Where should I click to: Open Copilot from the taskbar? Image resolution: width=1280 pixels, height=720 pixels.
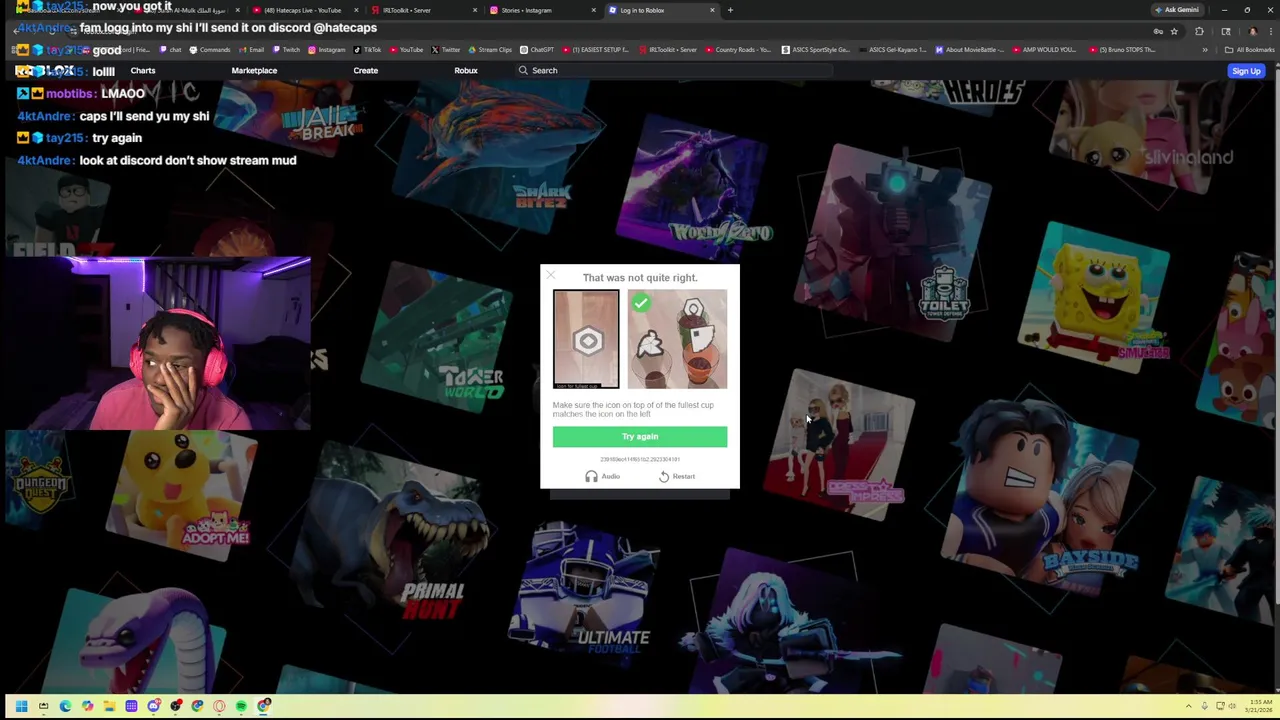click(x=87, y=706)
